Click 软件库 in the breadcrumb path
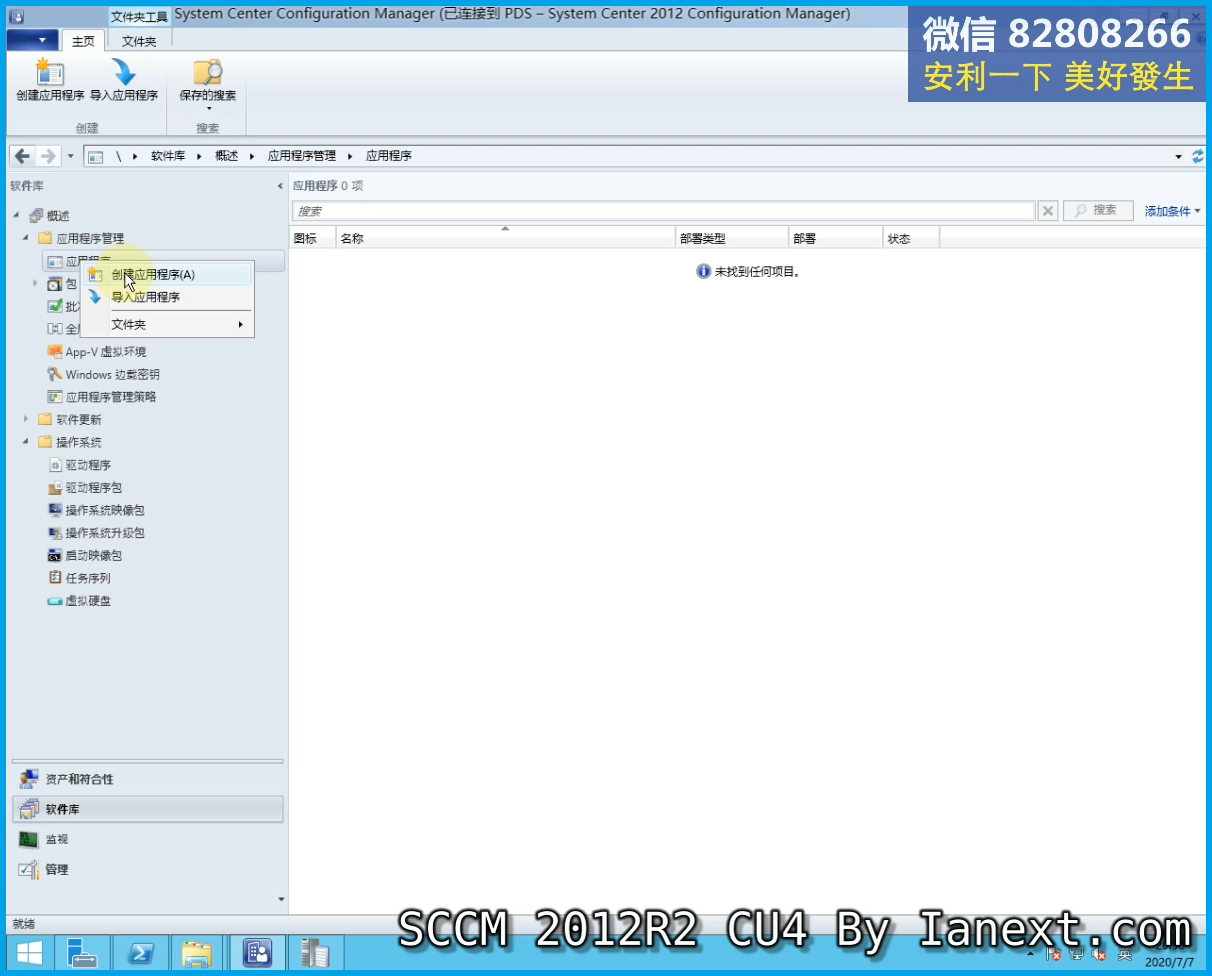The image size is (1212, 976). click(x=168, y=156)
